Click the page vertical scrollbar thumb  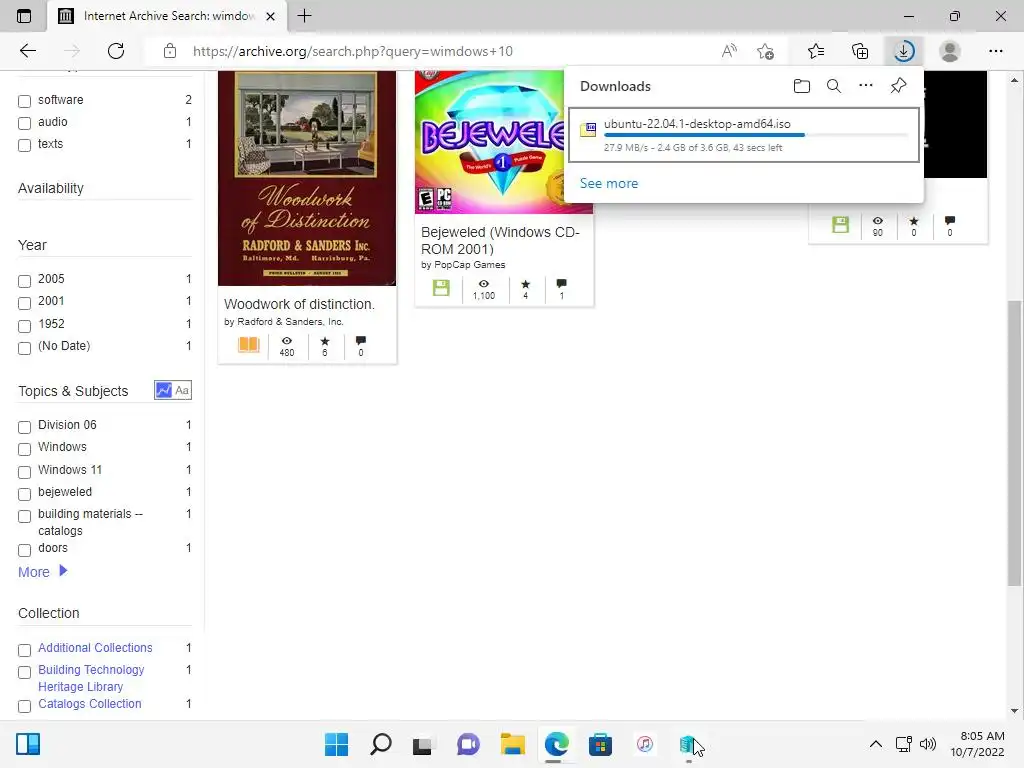click(x=1014, y=444)
